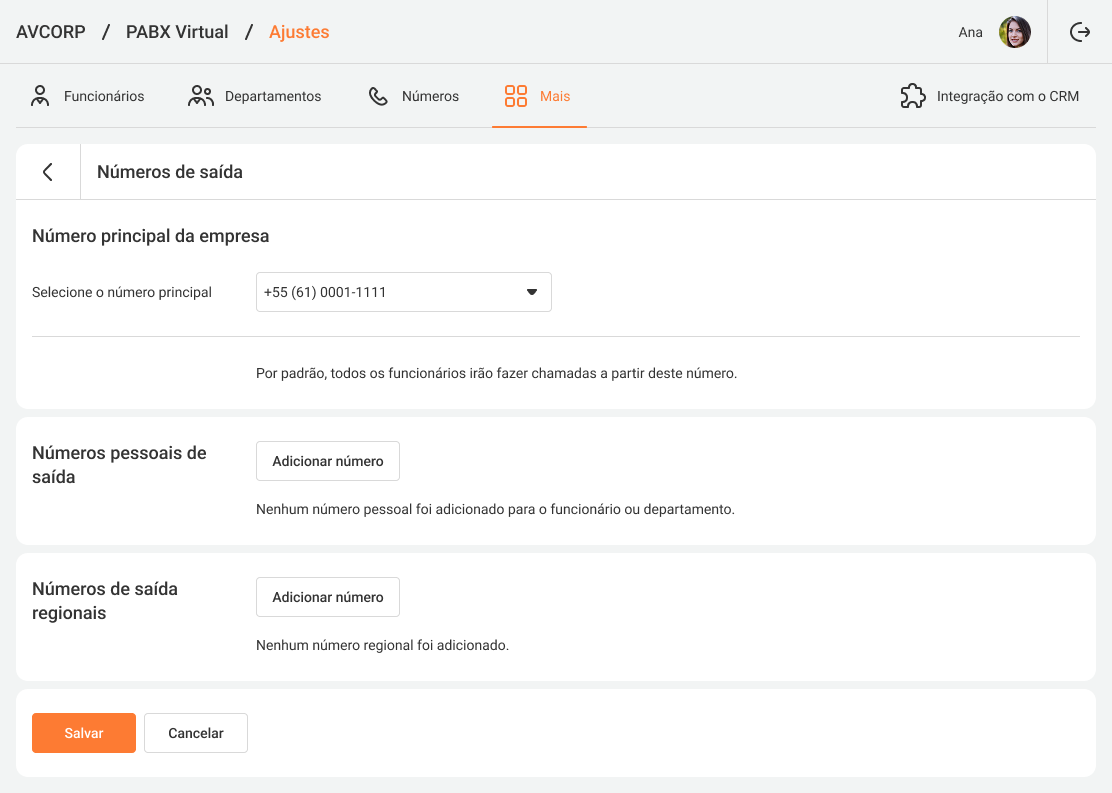Screen dimensions: 1112x793
Task: Click the logout icon in the header
Action: coord(1080,32)
